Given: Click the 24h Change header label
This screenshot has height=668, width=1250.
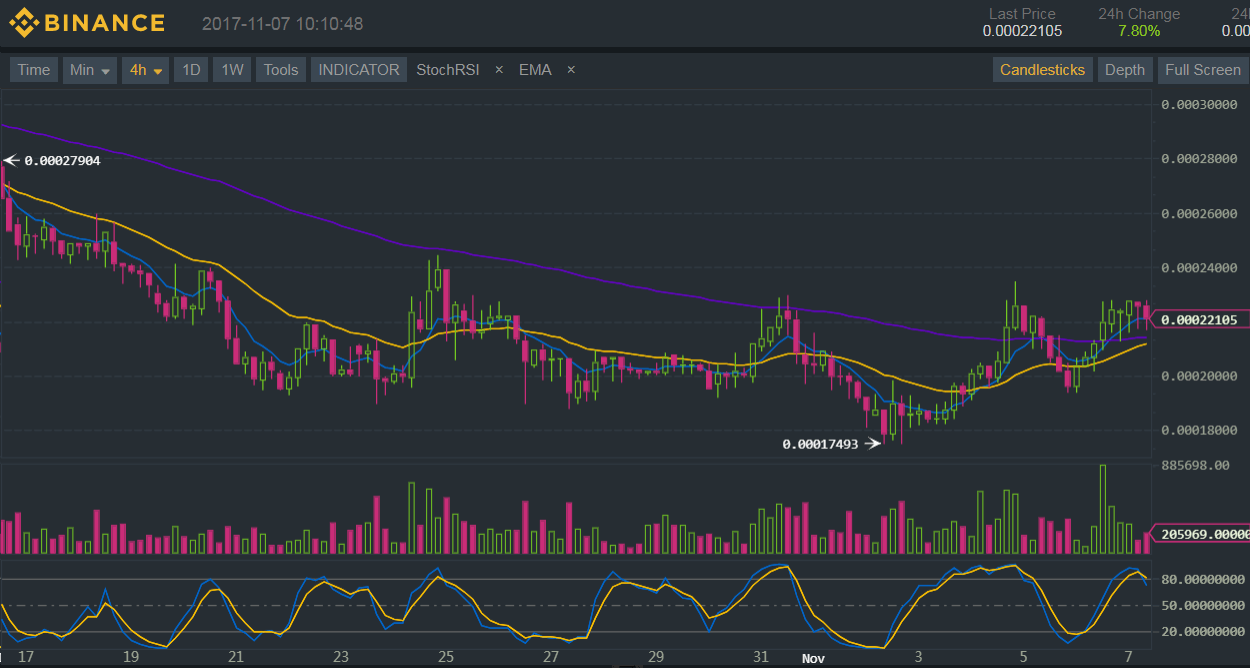Looking at the screenshot, I should [x=1139, y=14].
